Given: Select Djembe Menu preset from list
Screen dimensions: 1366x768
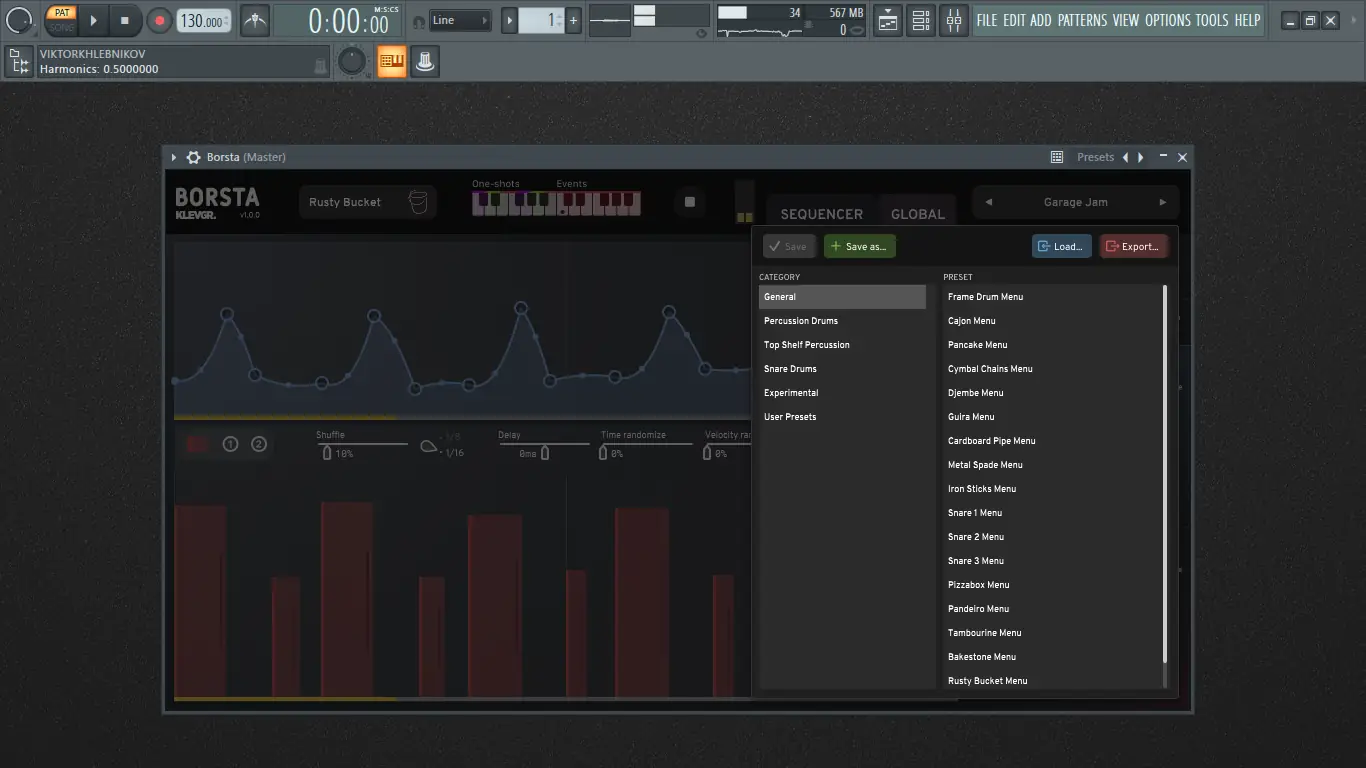Looking at the screenshot, I should click(975, 393).
